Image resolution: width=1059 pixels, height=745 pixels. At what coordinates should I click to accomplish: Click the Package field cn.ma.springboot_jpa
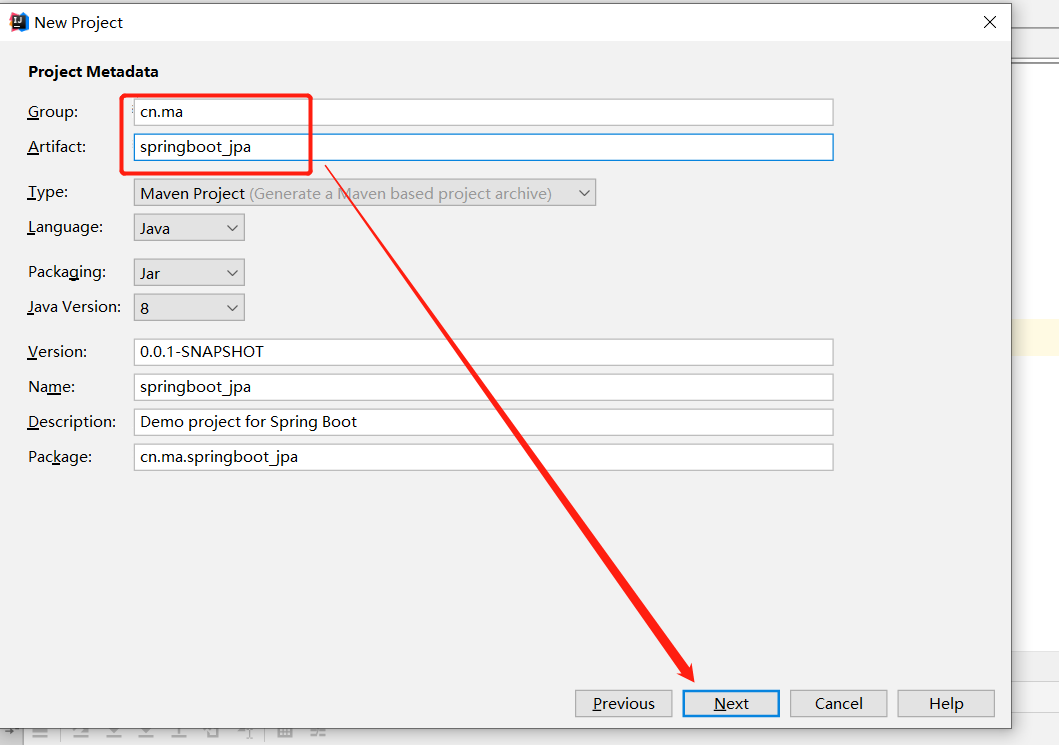483,457
